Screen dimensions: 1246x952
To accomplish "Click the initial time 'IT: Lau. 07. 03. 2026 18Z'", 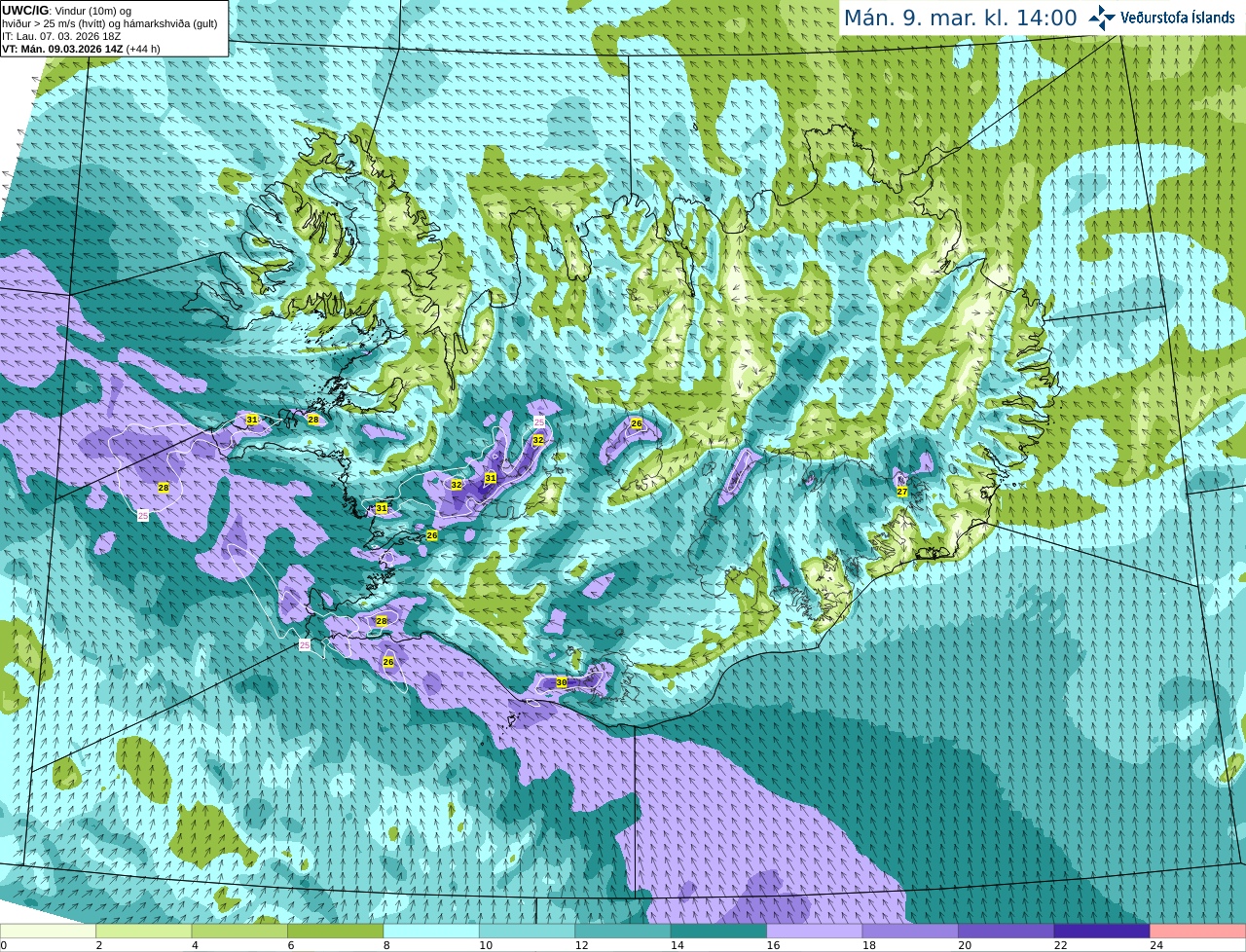I will tap(62, 36).
